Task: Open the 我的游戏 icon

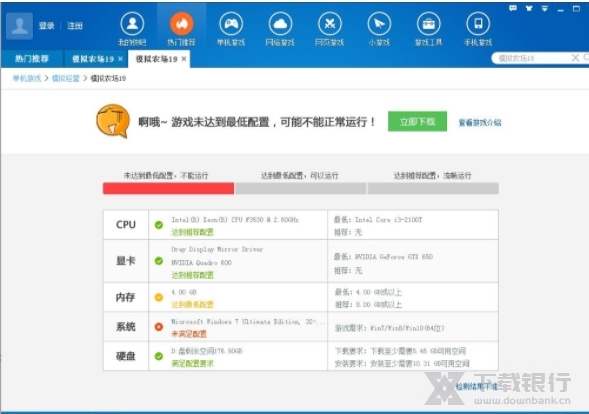Action: coord(132,24)
